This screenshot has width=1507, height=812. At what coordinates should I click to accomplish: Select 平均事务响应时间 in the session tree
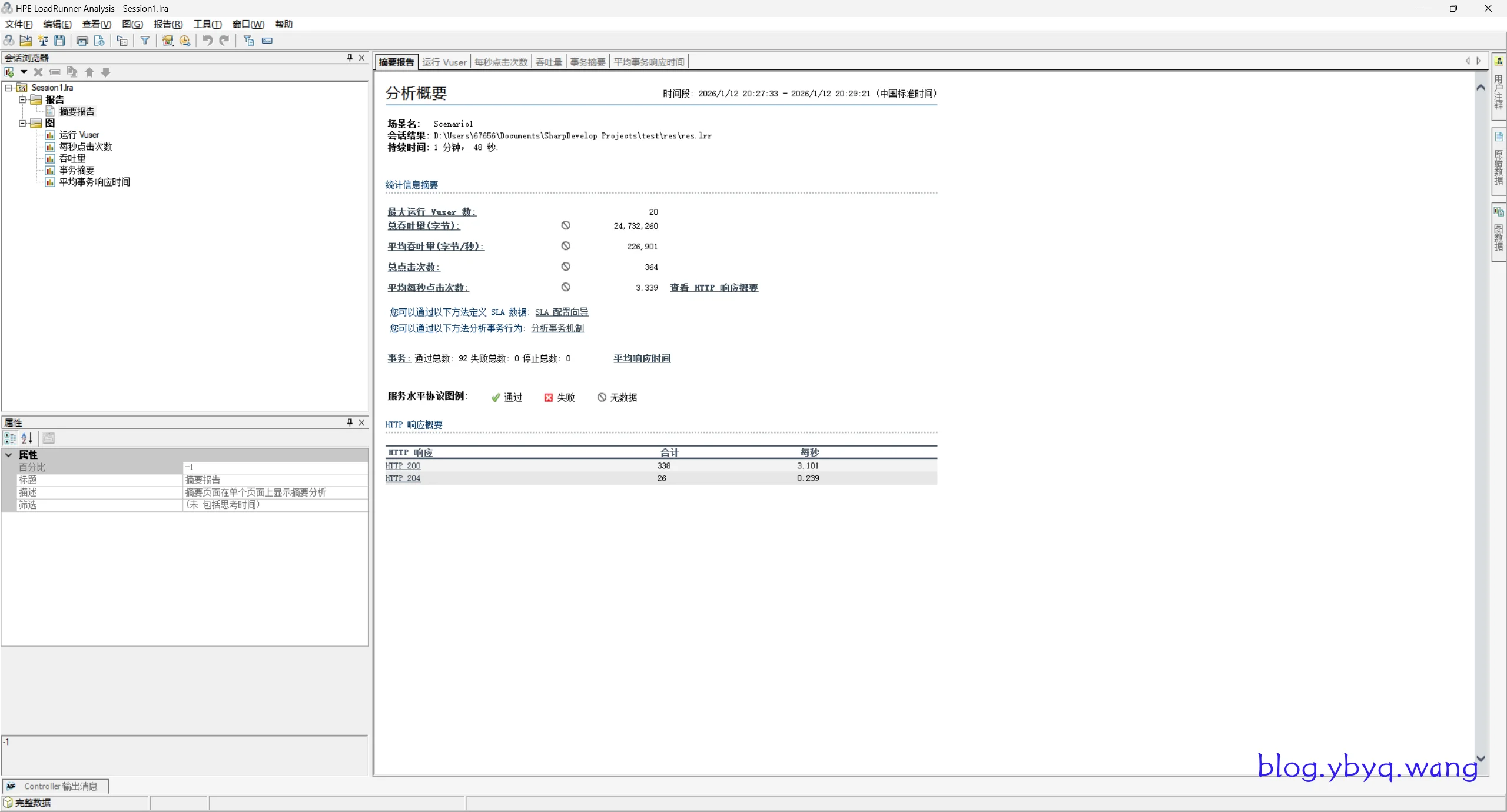[94, 182]
